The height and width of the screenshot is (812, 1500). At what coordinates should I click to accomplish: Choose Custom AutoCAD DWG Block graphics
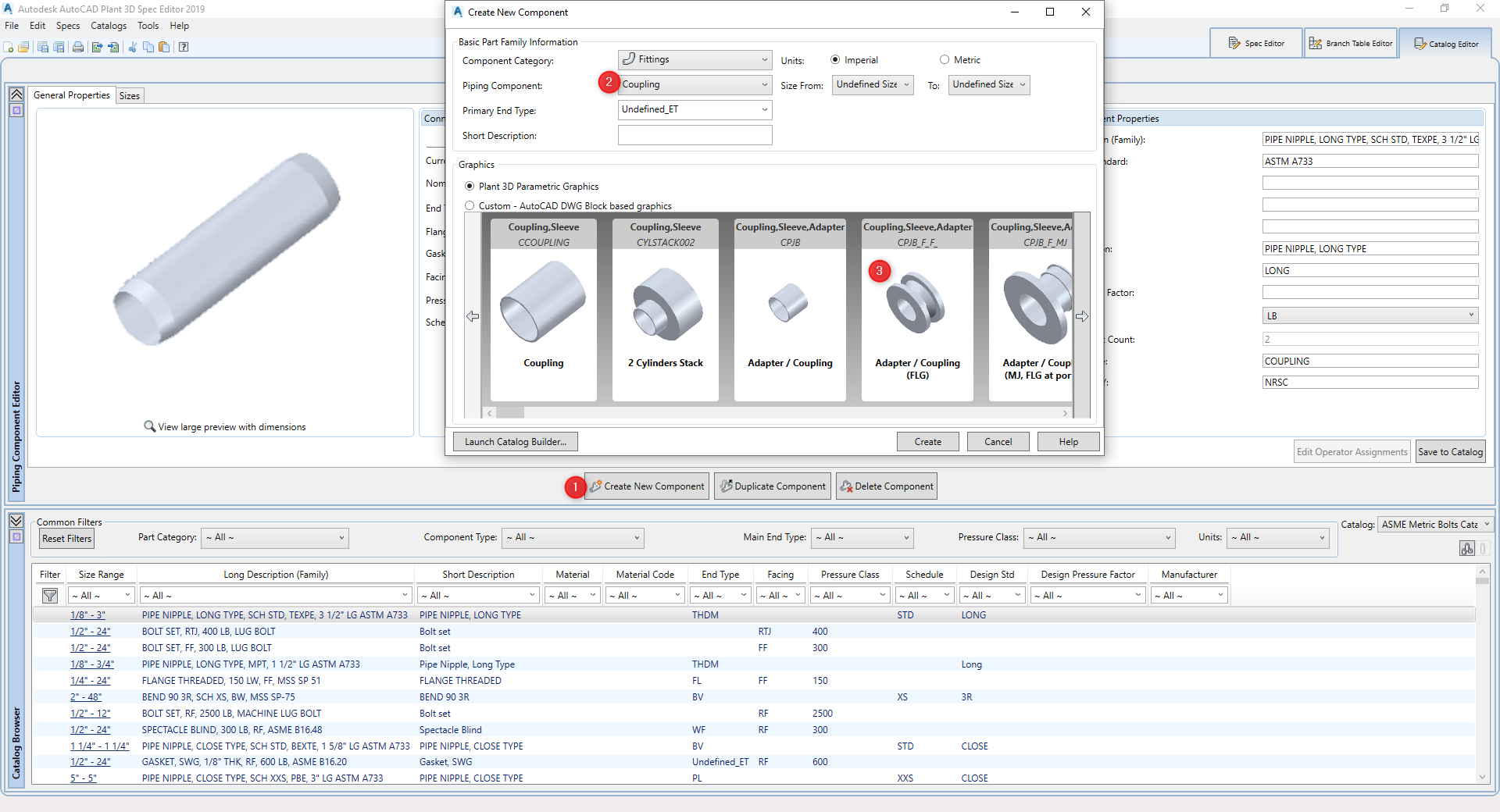pos(470,206)
